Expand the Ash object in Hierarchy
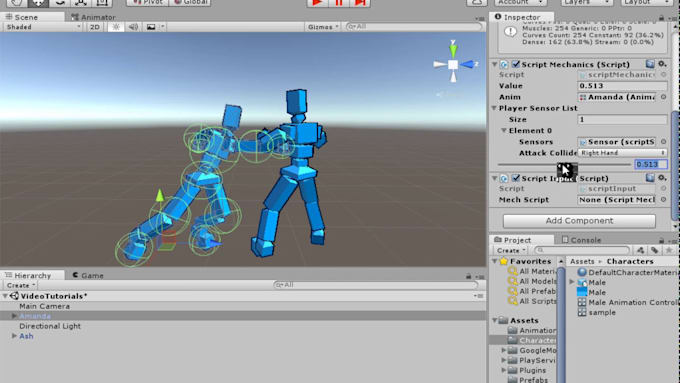Image resolution: width=680 pixels, height=383 pixels. tap(14, 336)
